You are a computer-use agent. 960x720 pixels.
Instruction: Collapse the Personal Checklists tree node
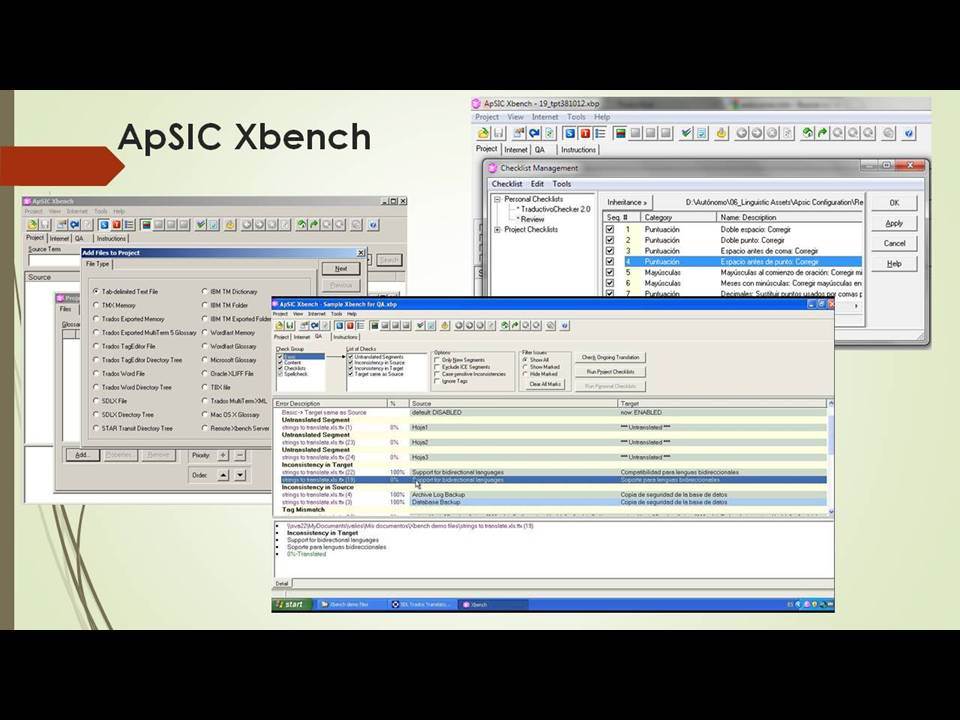497,199
